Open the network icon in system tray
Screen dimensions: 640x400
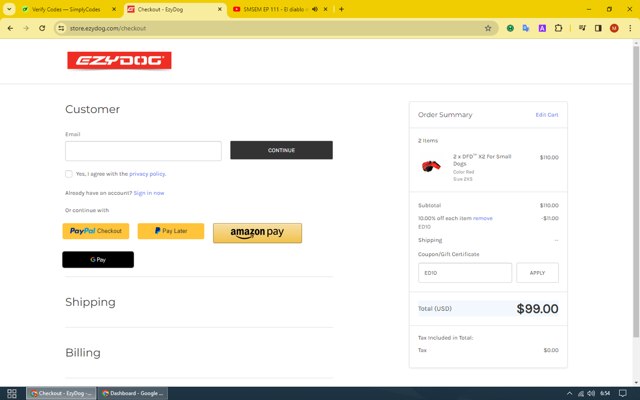(580, 393)
